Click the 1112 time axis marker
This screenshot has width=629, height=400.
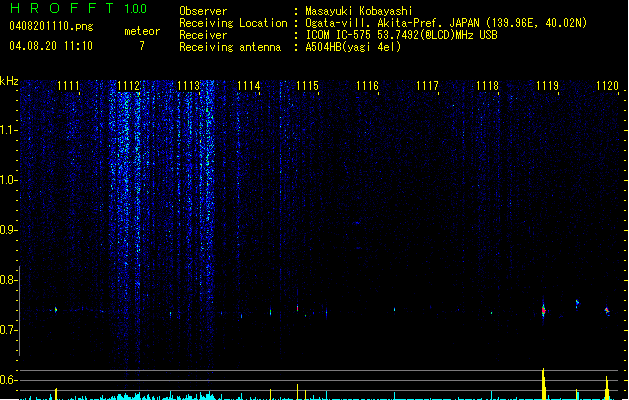[x=128, y=86]
